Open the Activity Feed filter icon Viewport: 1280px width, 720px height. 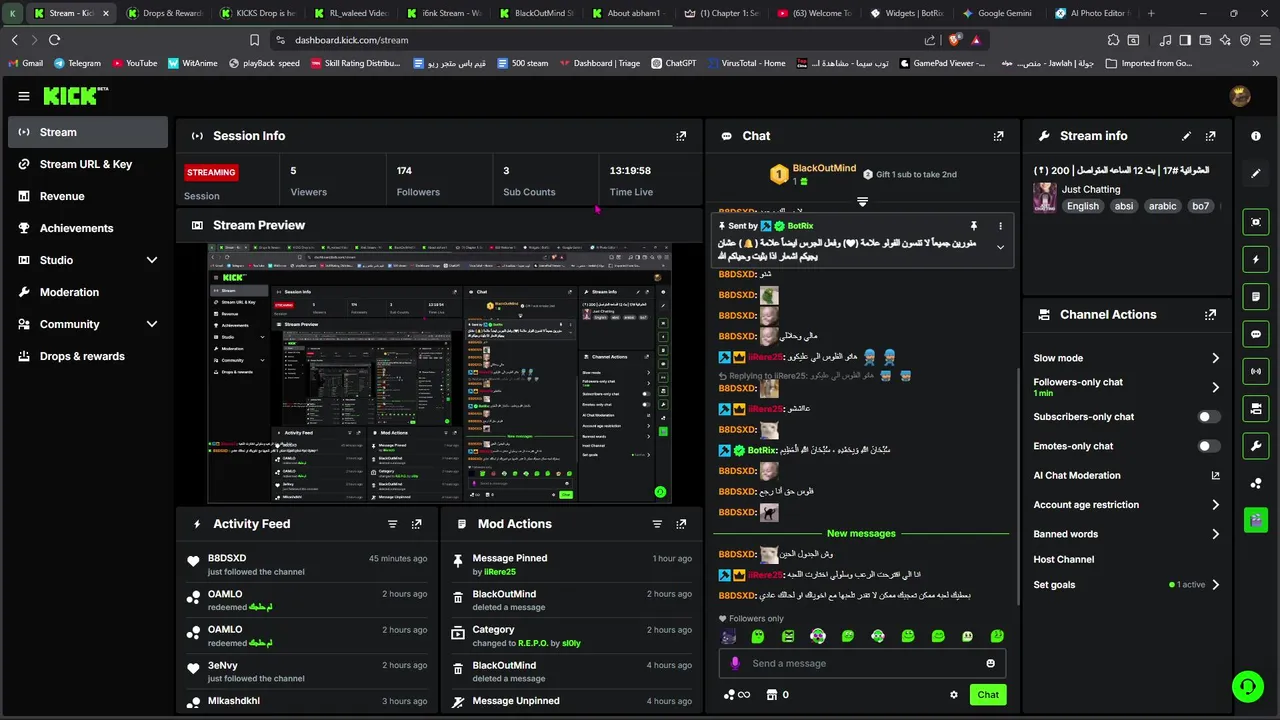(x=392, y=524)
